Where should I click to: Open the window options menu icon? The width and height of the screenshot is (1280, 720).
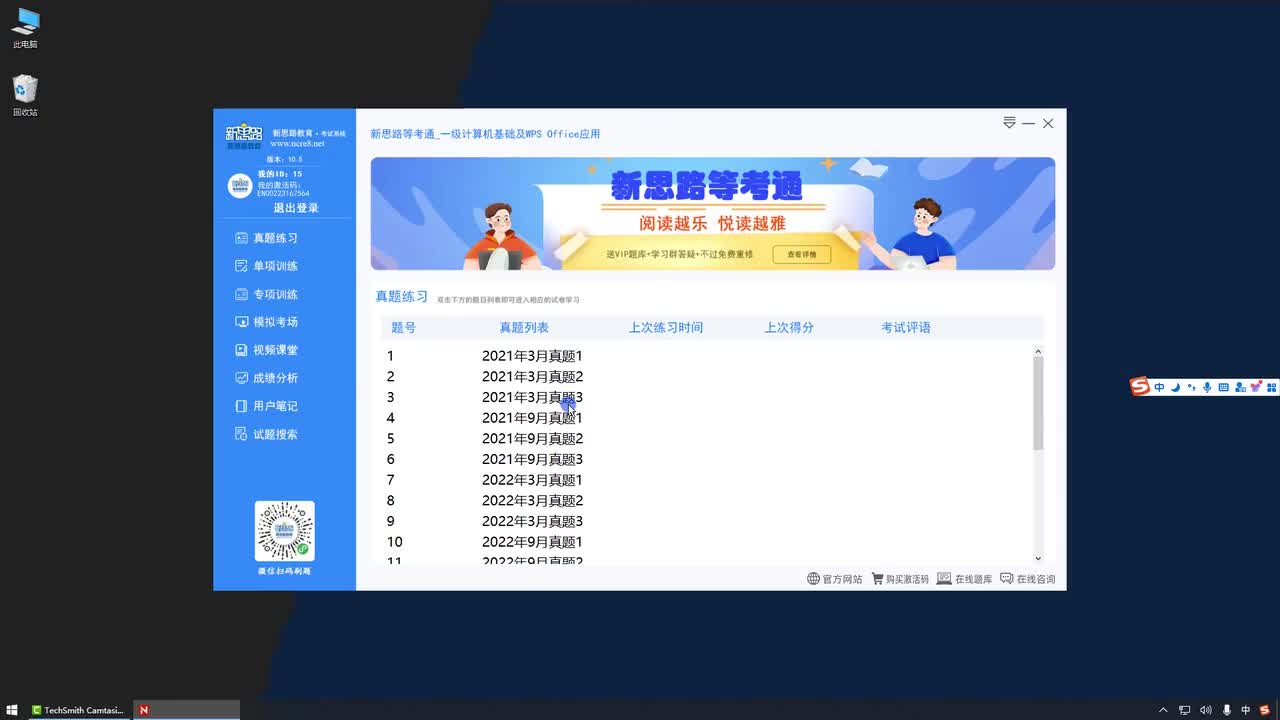1009,123
